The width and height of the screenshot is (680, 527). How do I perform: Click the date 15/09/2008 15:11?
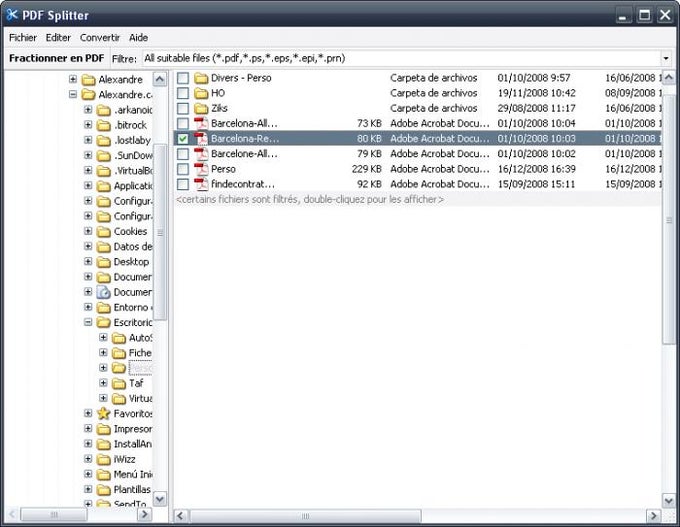536,184
